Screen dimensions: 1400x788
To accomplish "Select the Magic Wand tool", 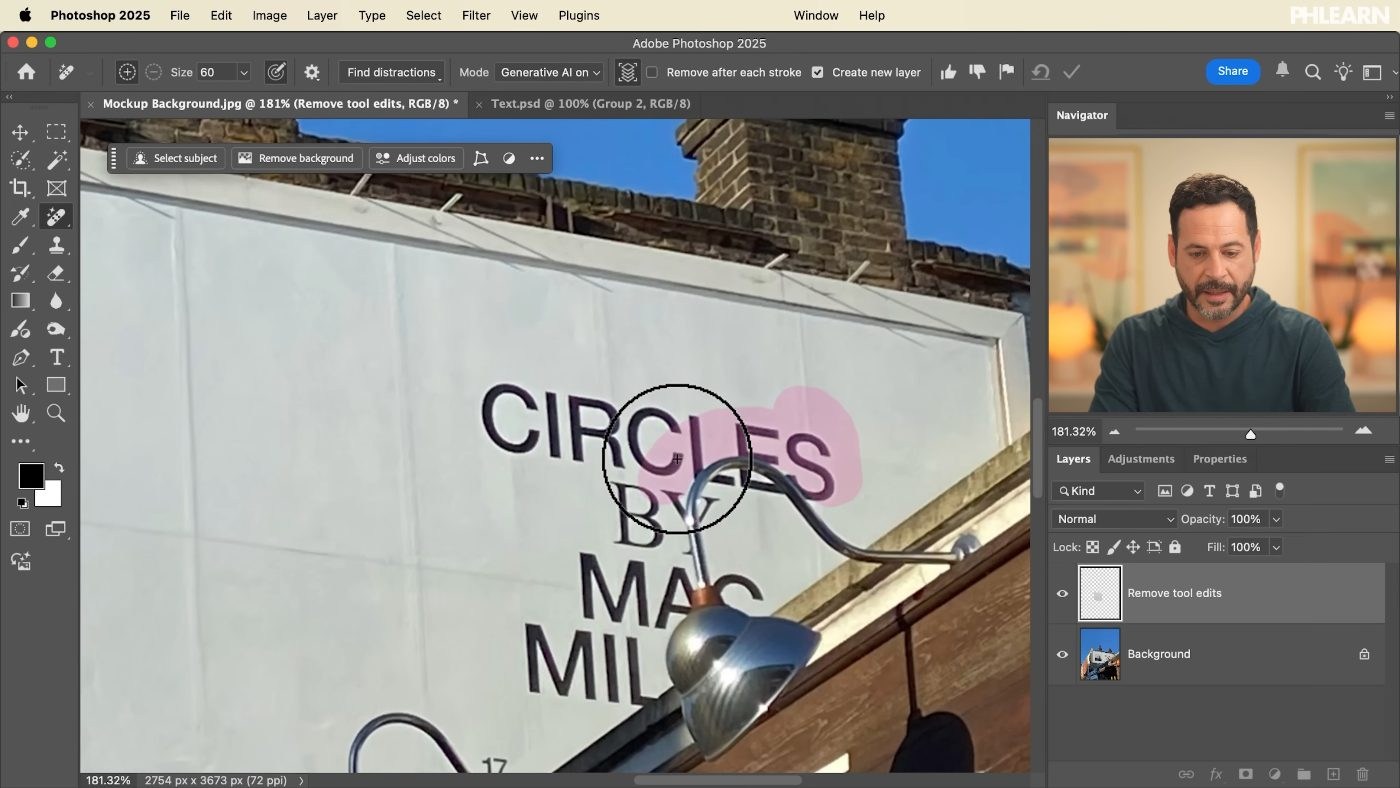I will [56, 160].
